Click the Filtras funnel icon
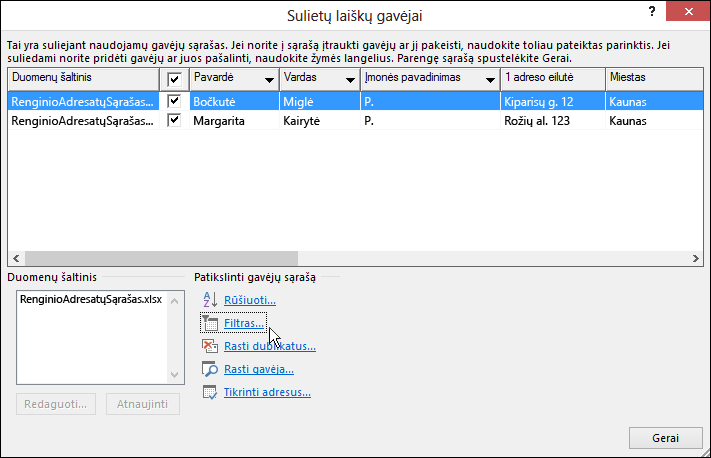Viewport: 711px width, 458px height. (x=210, y=323)
